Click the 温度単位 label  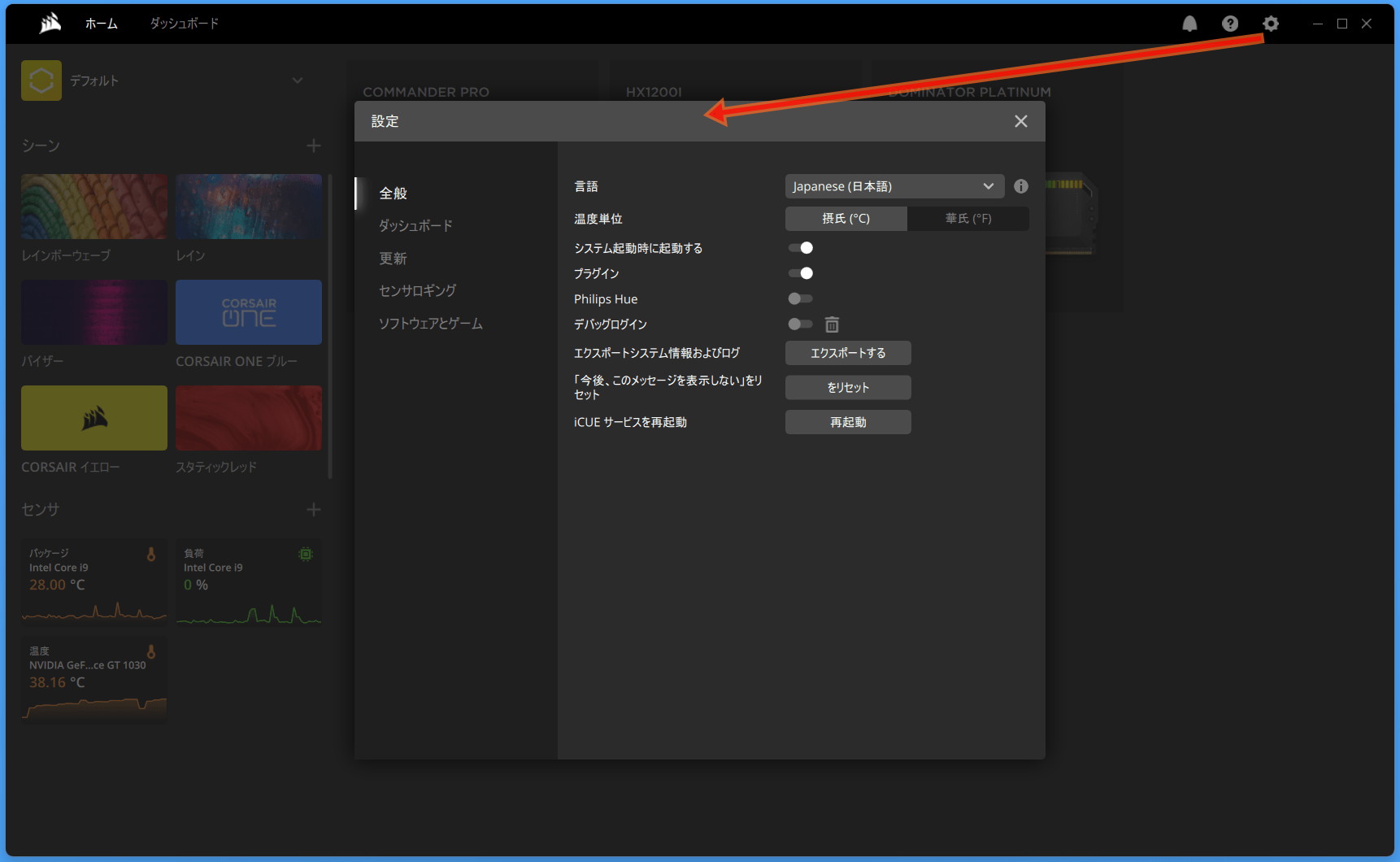pos(598,219)
